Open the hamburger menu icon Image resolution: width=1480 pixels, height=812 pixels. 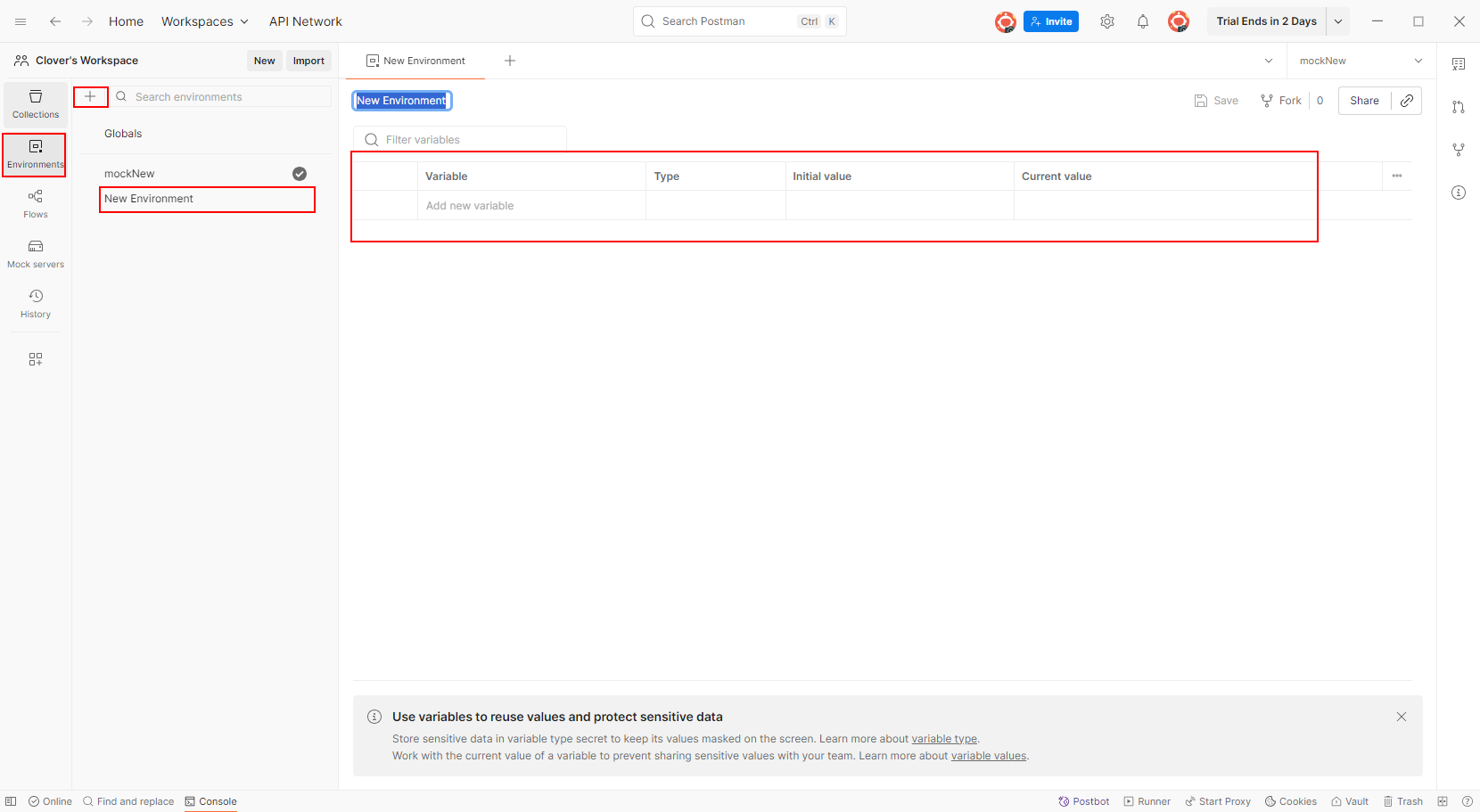(x=21, y=21)
